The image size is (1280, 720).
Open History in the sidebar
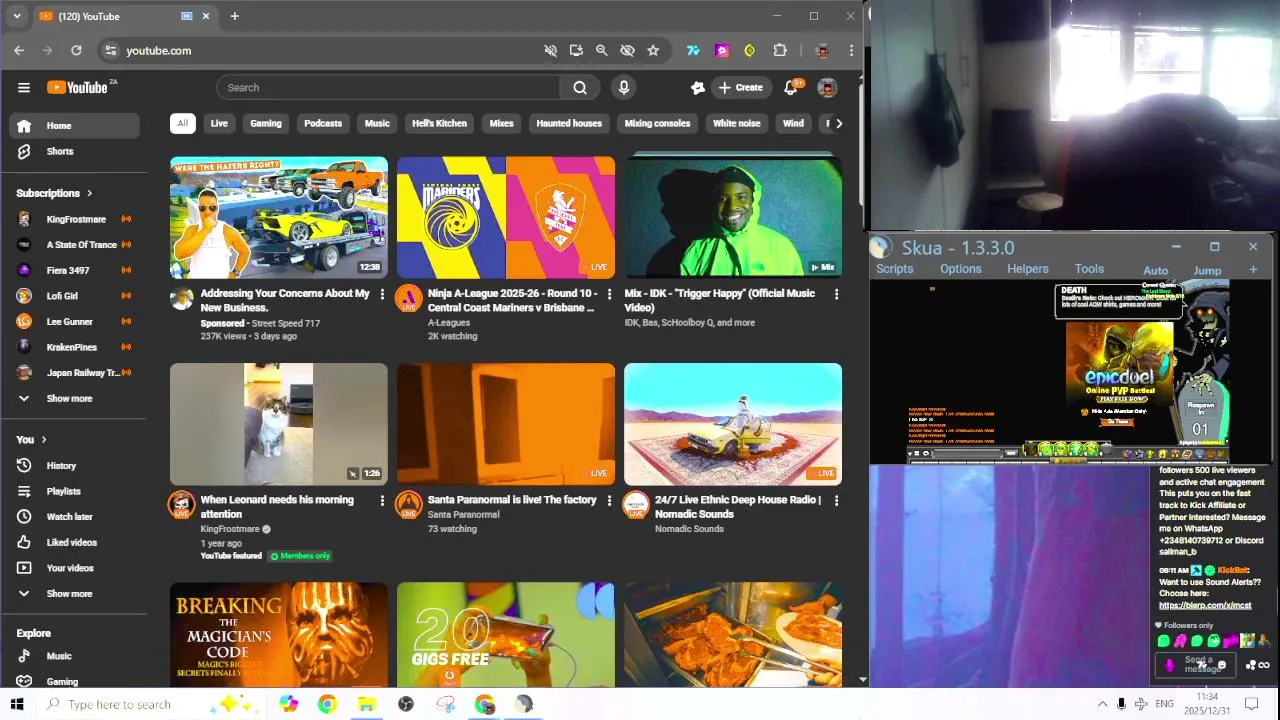click(75, 466)
